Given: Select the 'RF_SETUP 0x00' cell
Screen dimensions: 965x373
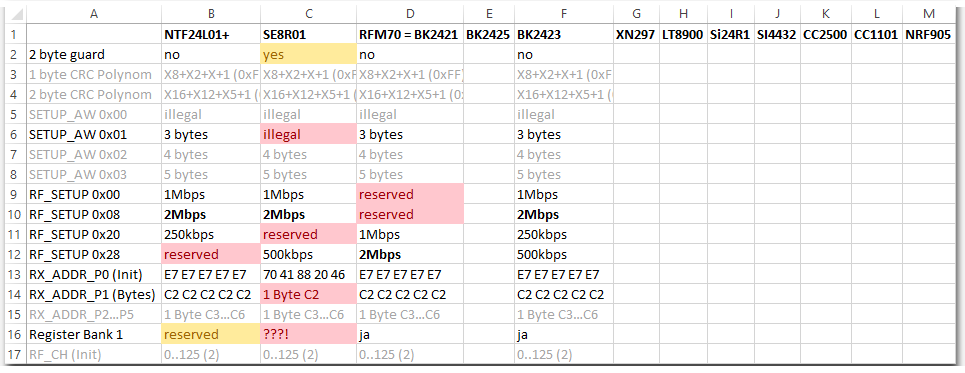Looking at the screenshot, I should 94,195.
